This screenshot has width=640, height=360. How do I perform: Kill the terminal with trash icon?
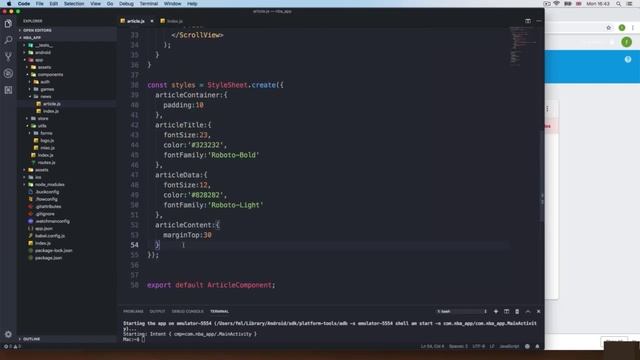(517, 311)
